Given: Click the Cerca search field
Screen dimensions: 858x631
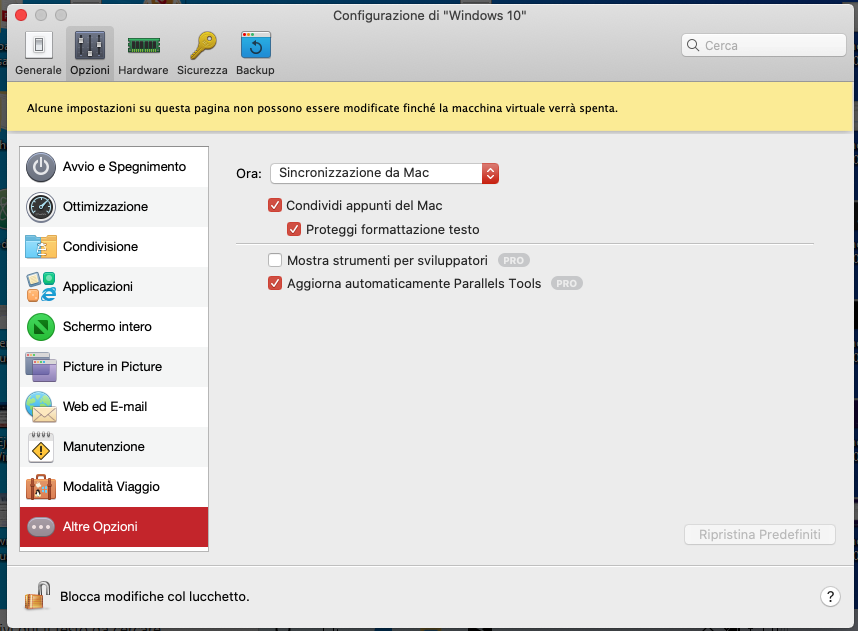Looking at the screenshot, I should 764,45.
